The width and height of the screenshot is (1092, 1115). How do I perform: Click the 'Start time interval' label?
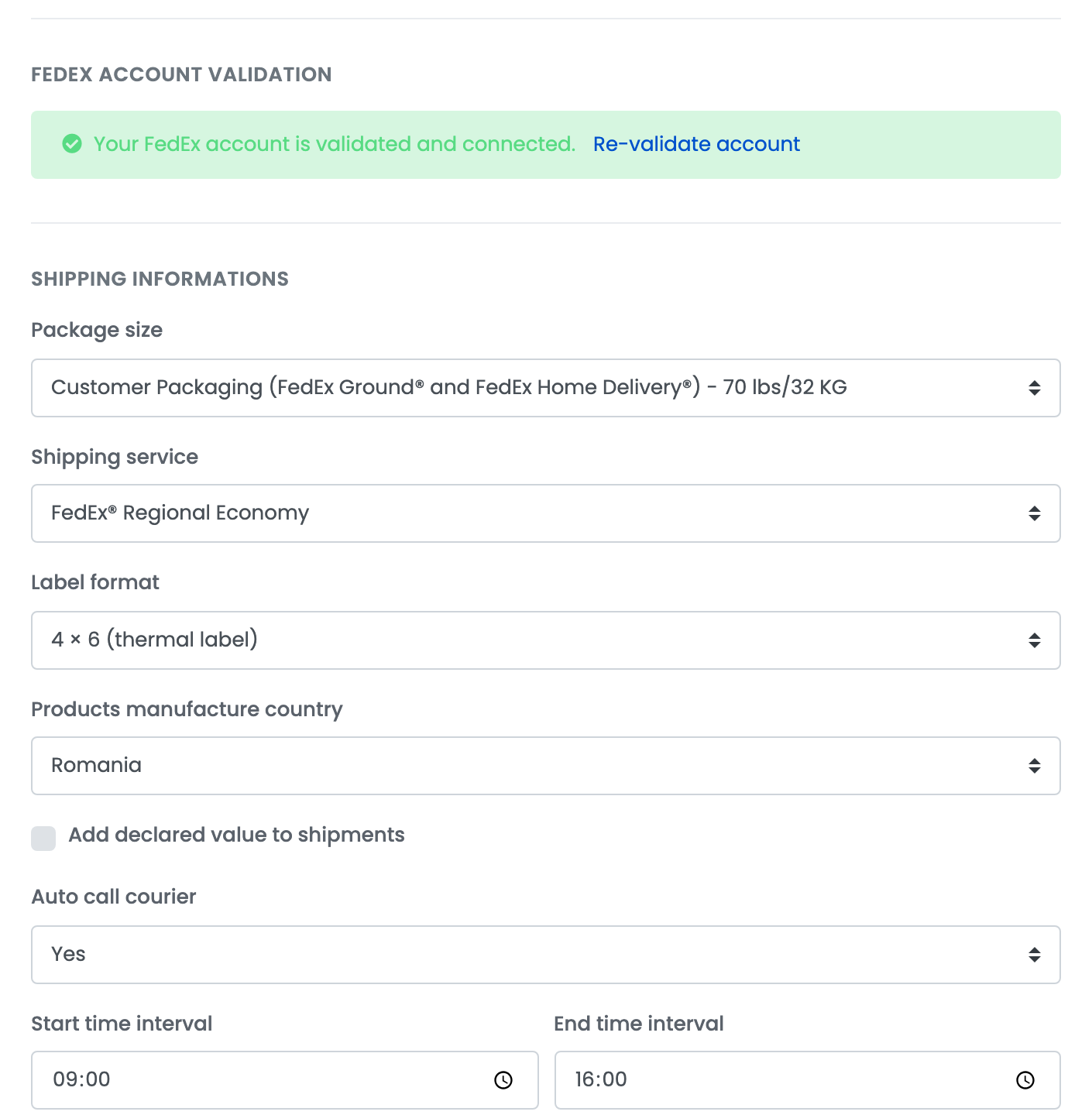pos(122,1024)
